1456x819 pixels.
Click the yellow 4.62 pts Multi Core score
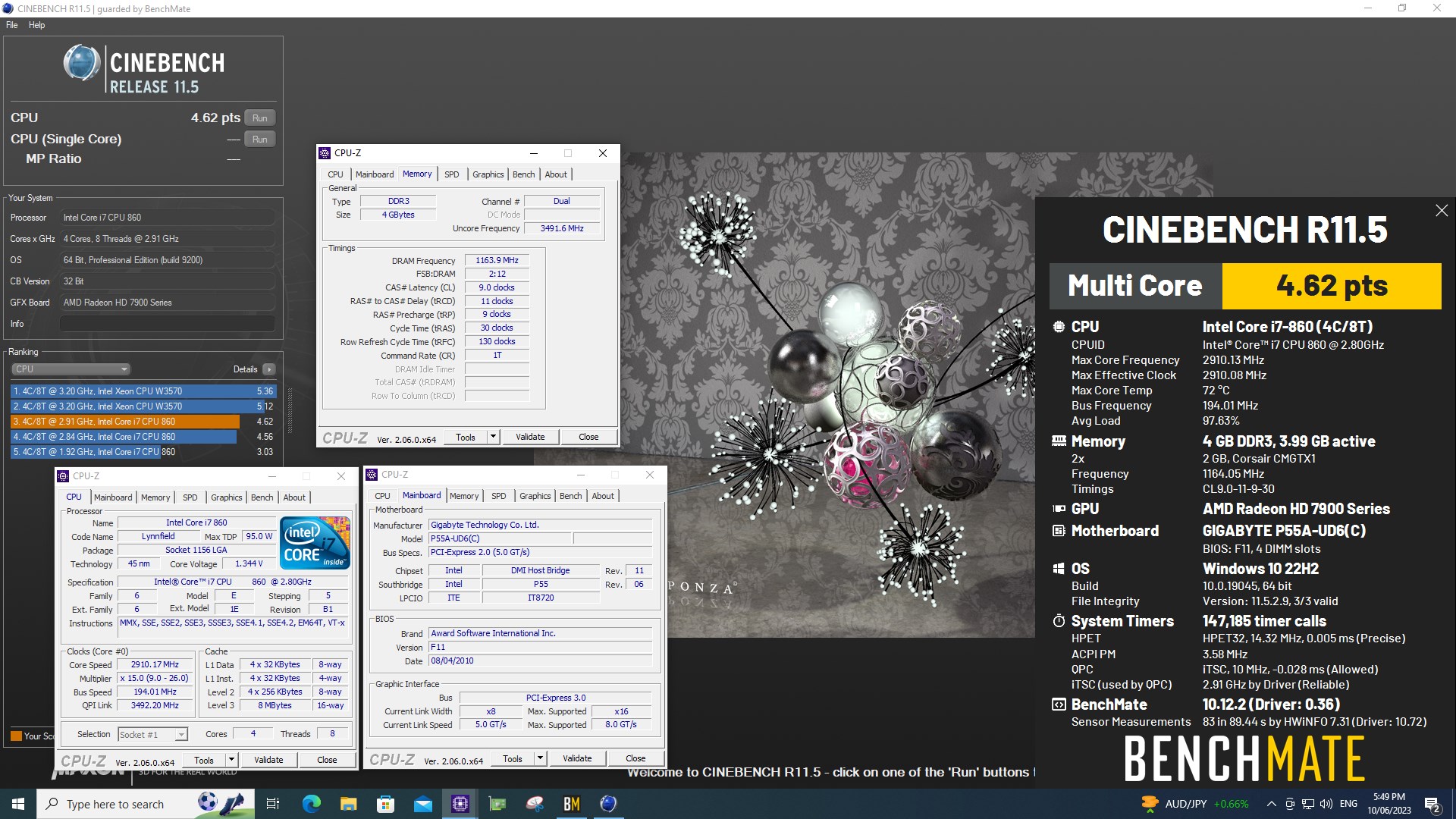(1331, 286)
